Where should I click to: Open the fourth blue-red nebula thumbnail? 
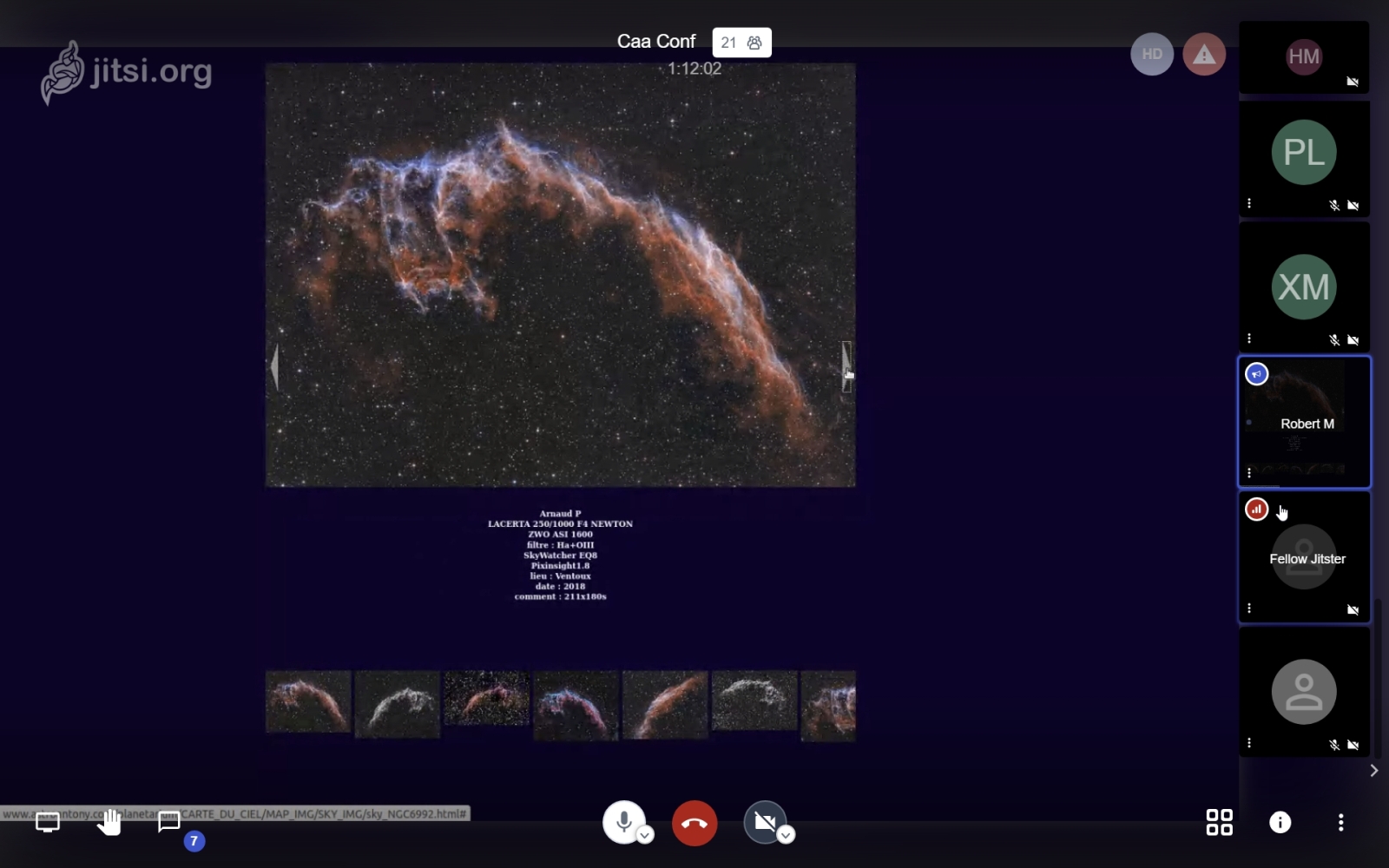(576, 705)
